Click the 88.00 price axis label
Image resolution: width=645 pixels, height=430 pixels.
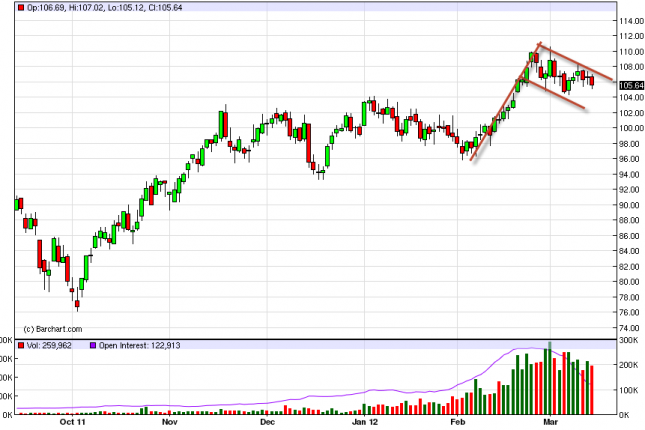tap(631, 220)
